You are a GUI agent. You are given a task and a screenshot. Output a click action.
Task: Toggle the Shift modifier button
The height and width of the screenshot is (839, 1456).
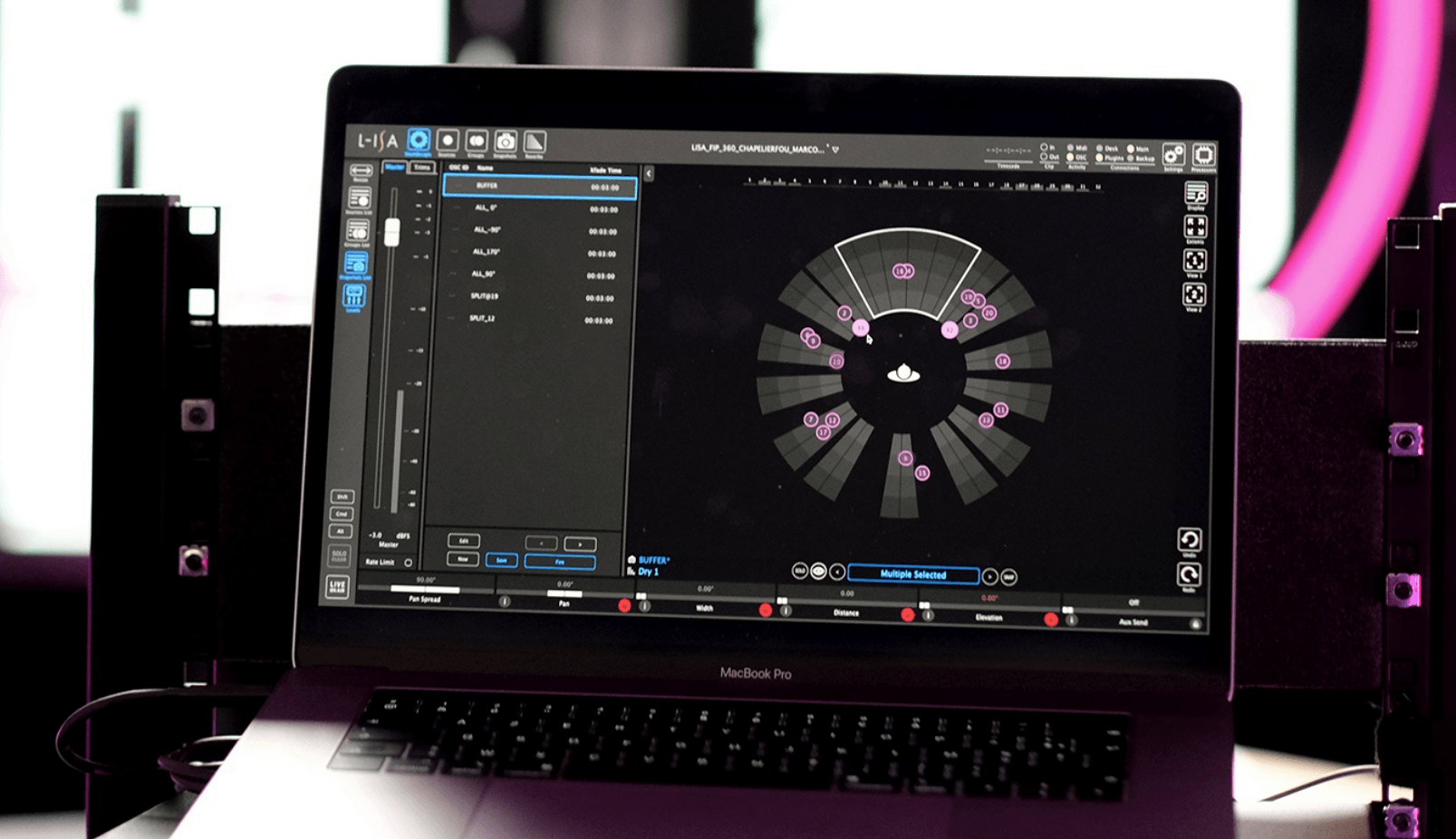click(342, 497)
